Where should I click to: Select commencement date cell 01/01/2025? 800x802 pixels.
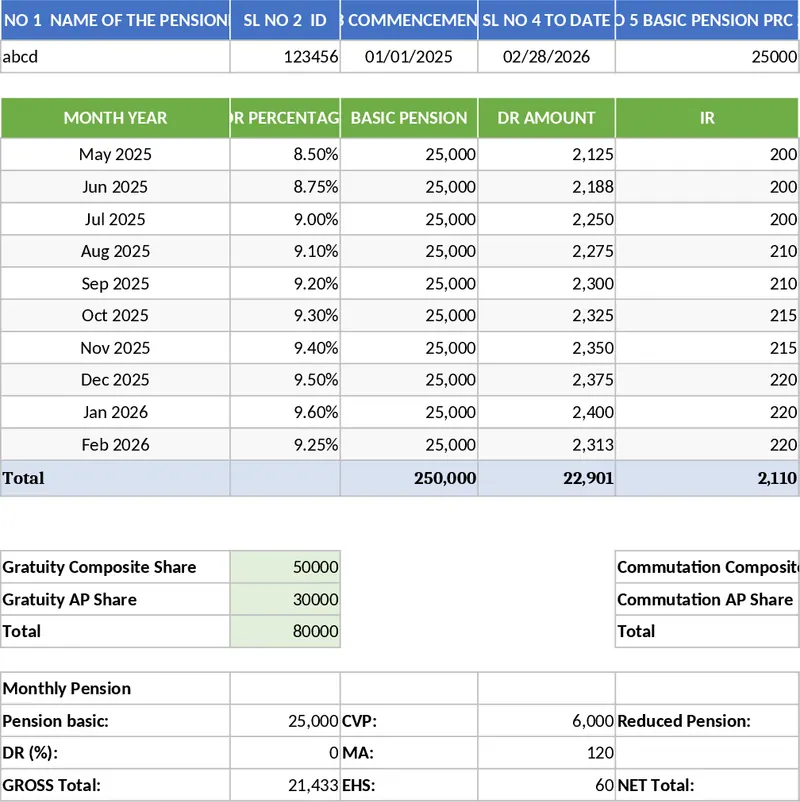(x=409, y=57)
